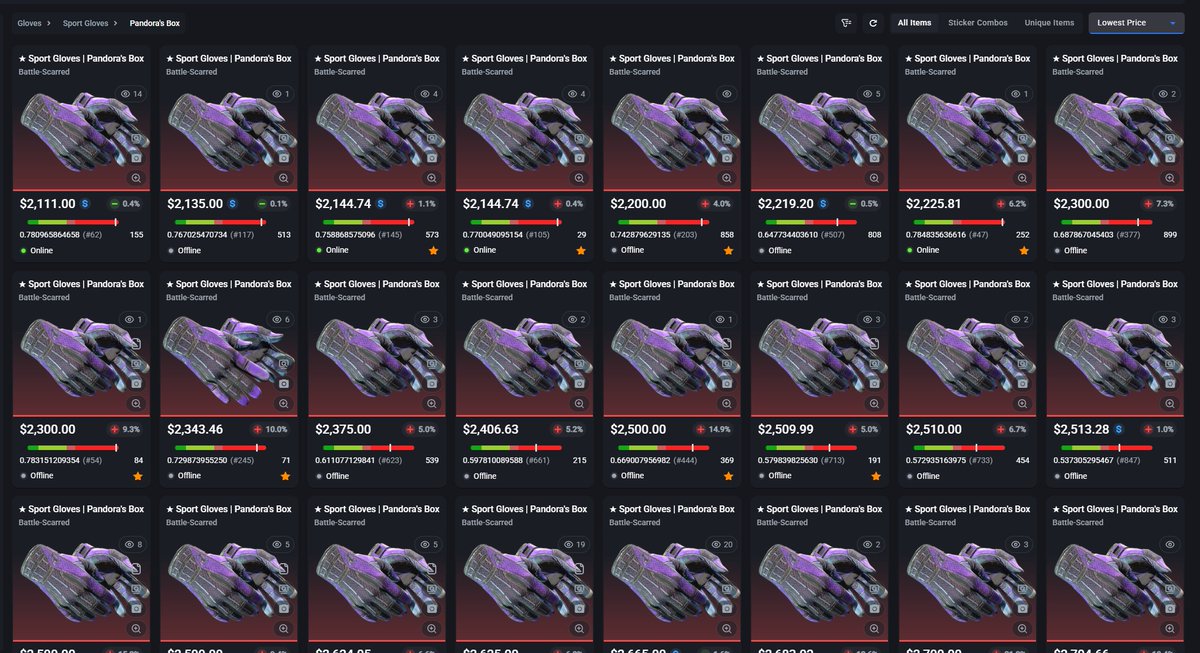Click the lower camera icon on the $2,343.46 card
The height and width of the screenshot is (653, 1200).
point(284,383)
